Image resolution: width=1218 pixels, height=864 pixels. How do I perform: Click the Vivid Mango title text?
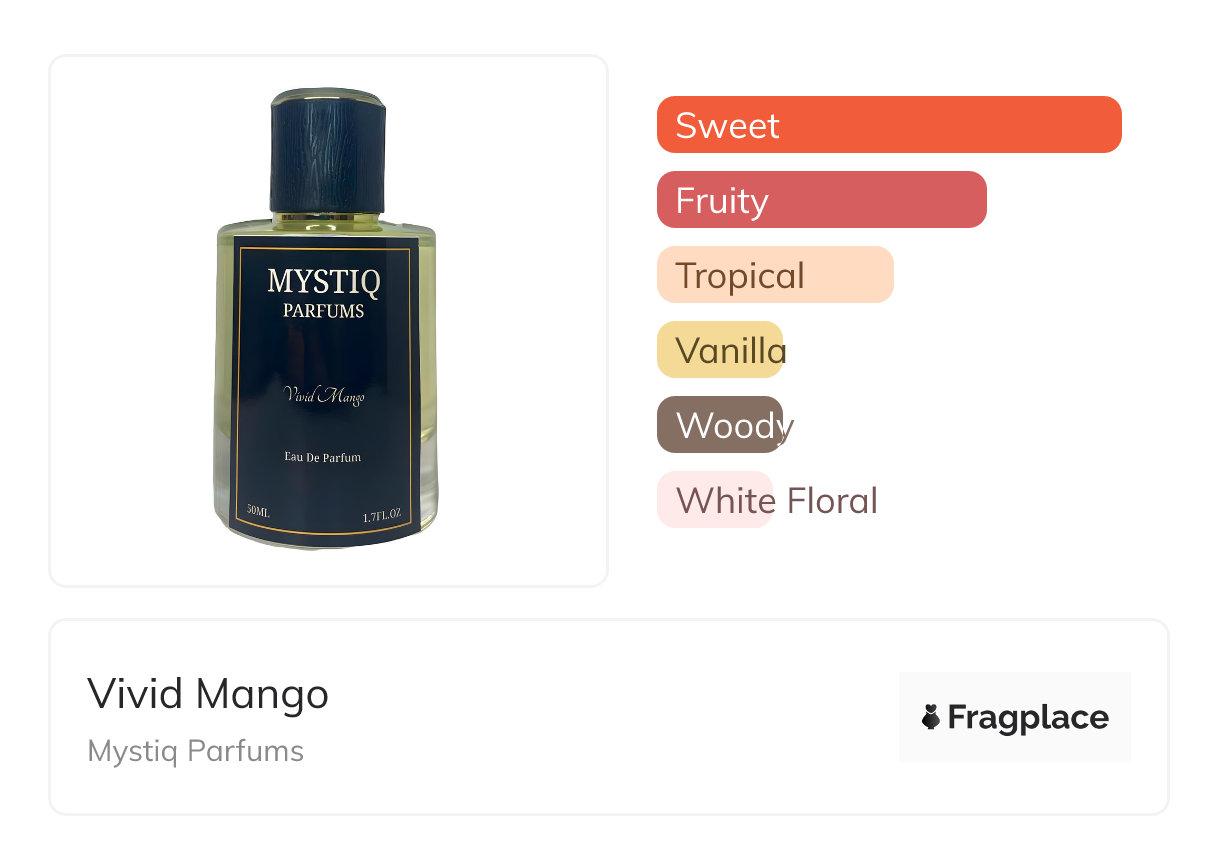click(208, 694)
